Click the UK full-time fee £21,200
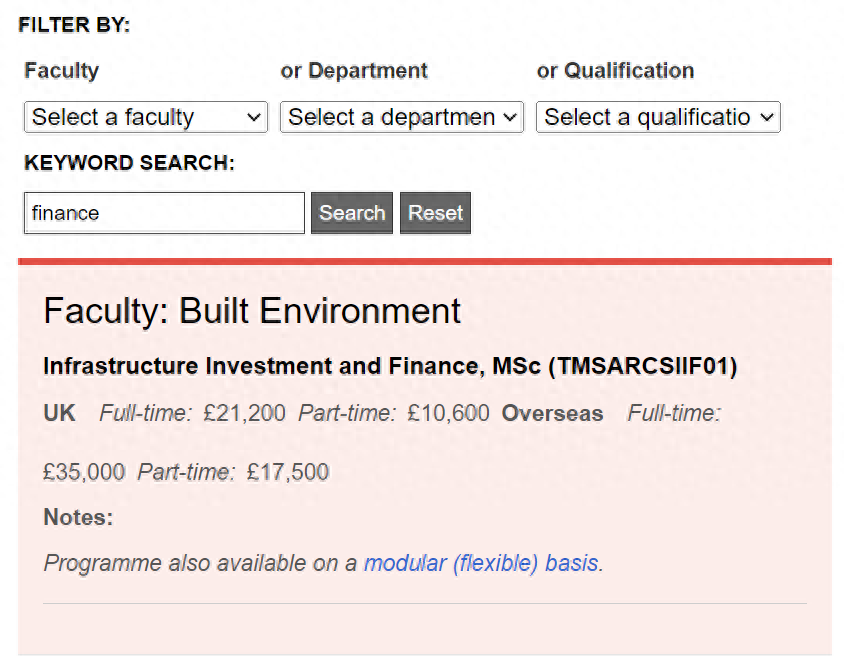 [x=244, y=413]
